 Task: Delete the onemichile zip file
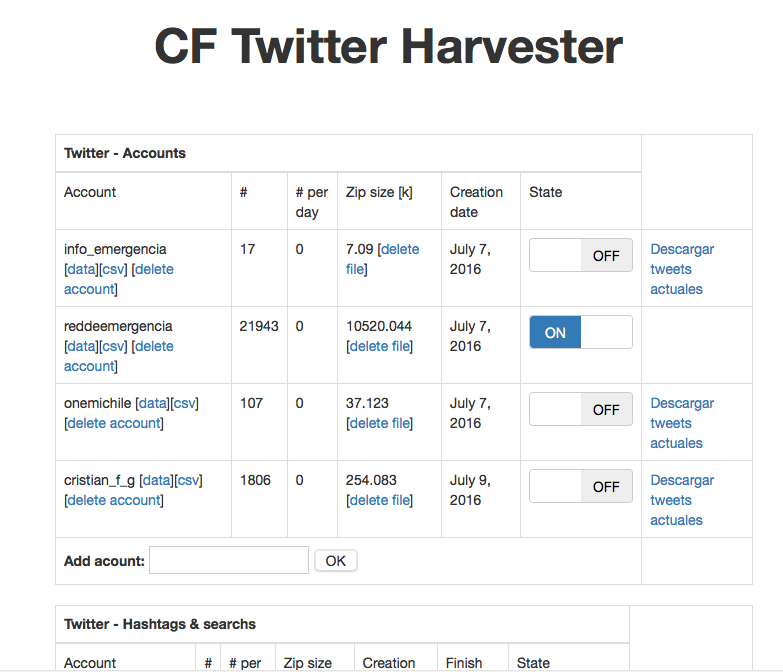coord(380,423)
